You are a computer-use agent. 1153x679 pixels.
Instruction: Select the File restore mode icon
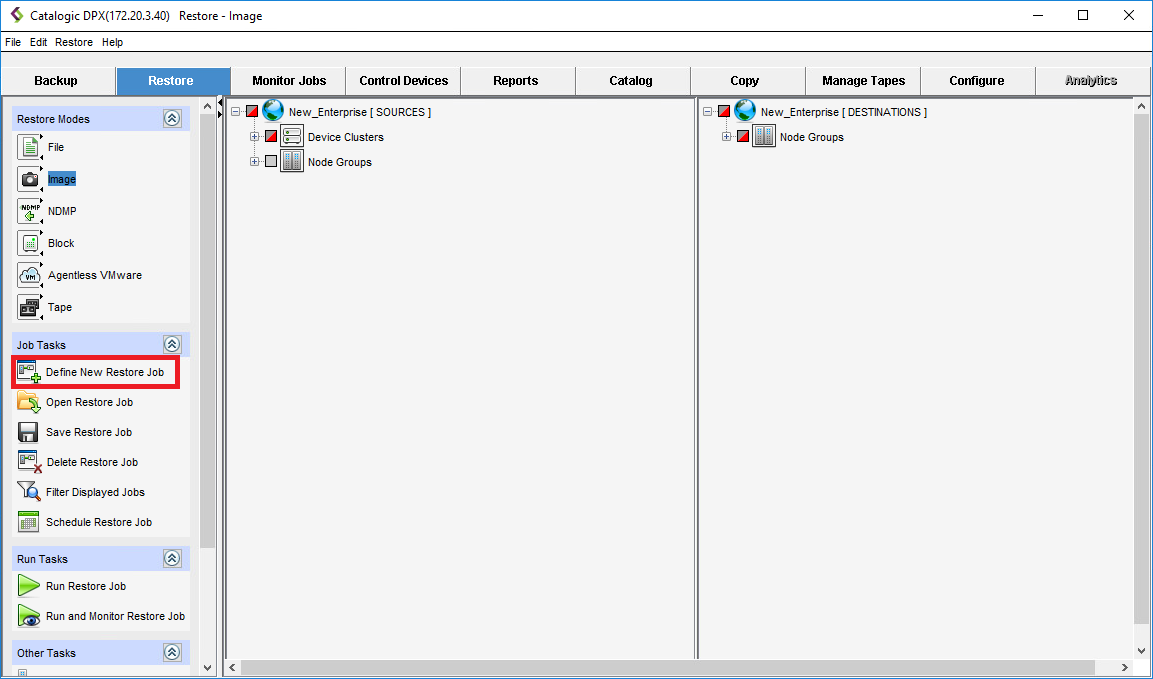point(29,147)
